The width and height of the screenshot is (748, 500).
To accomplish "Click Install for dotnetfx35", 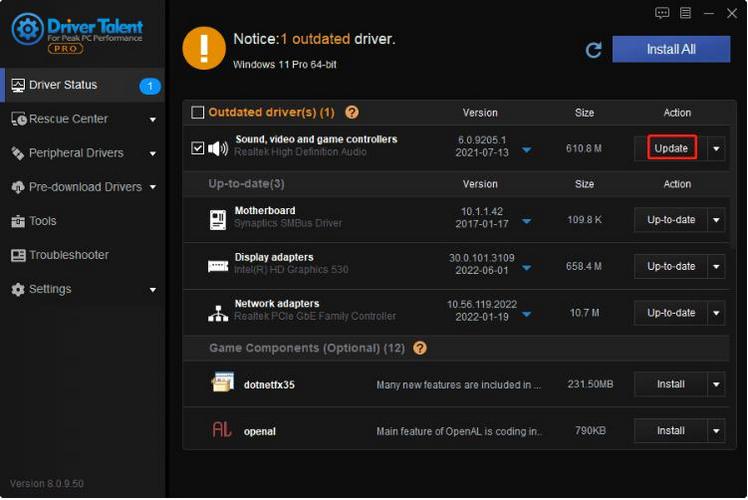I will coord(671,385).
